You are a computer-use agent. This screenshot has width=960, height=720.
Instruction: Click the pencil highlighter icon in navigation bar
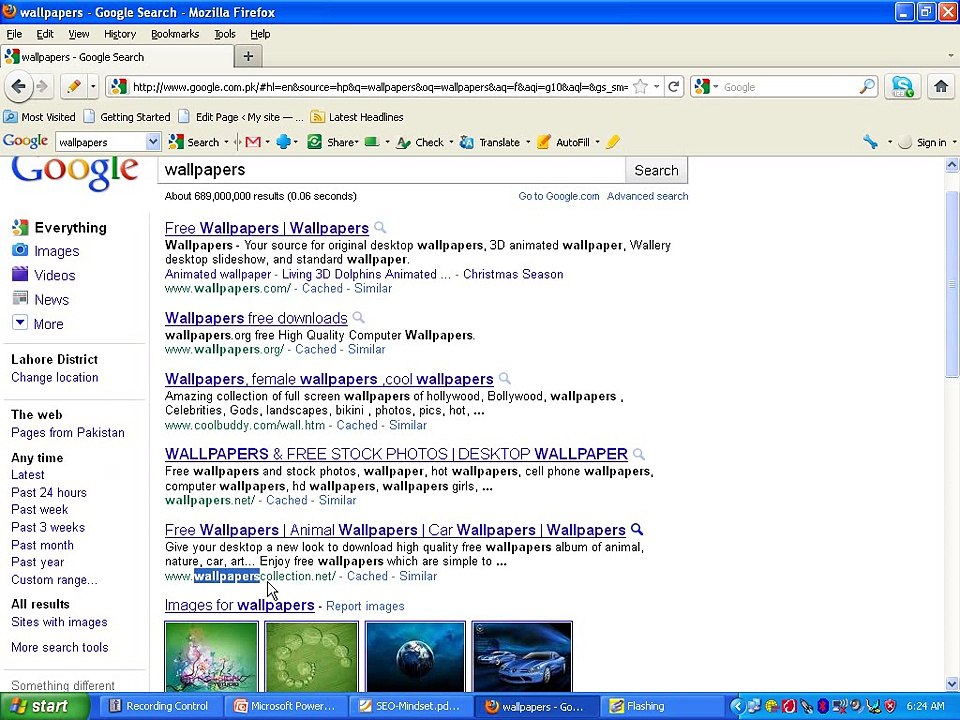73,87
